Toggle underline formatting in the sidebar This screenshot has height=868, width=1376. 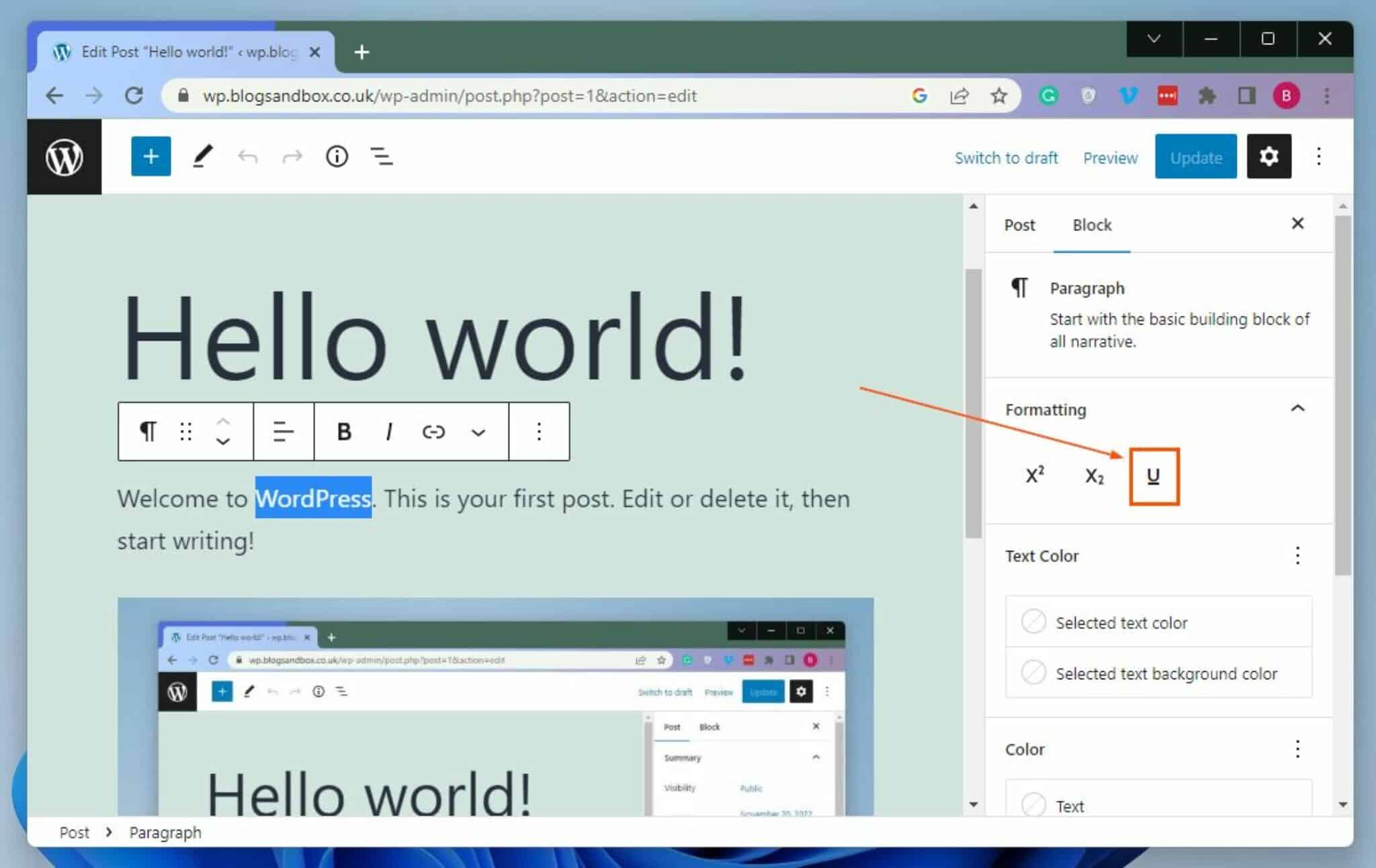pos(1154,476)
